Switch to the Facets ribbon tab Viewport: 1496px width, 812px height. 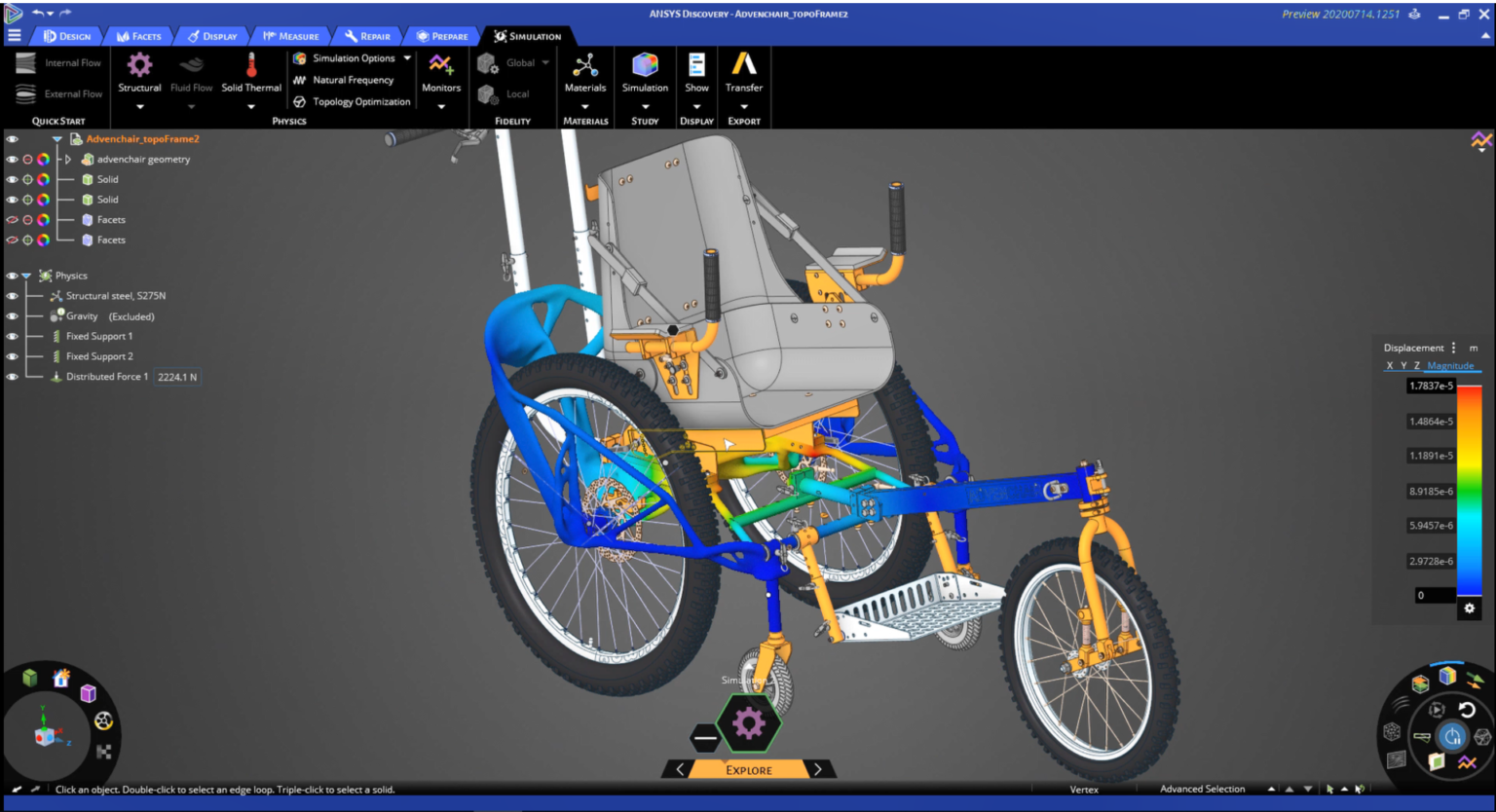click(x=138, y=36)
